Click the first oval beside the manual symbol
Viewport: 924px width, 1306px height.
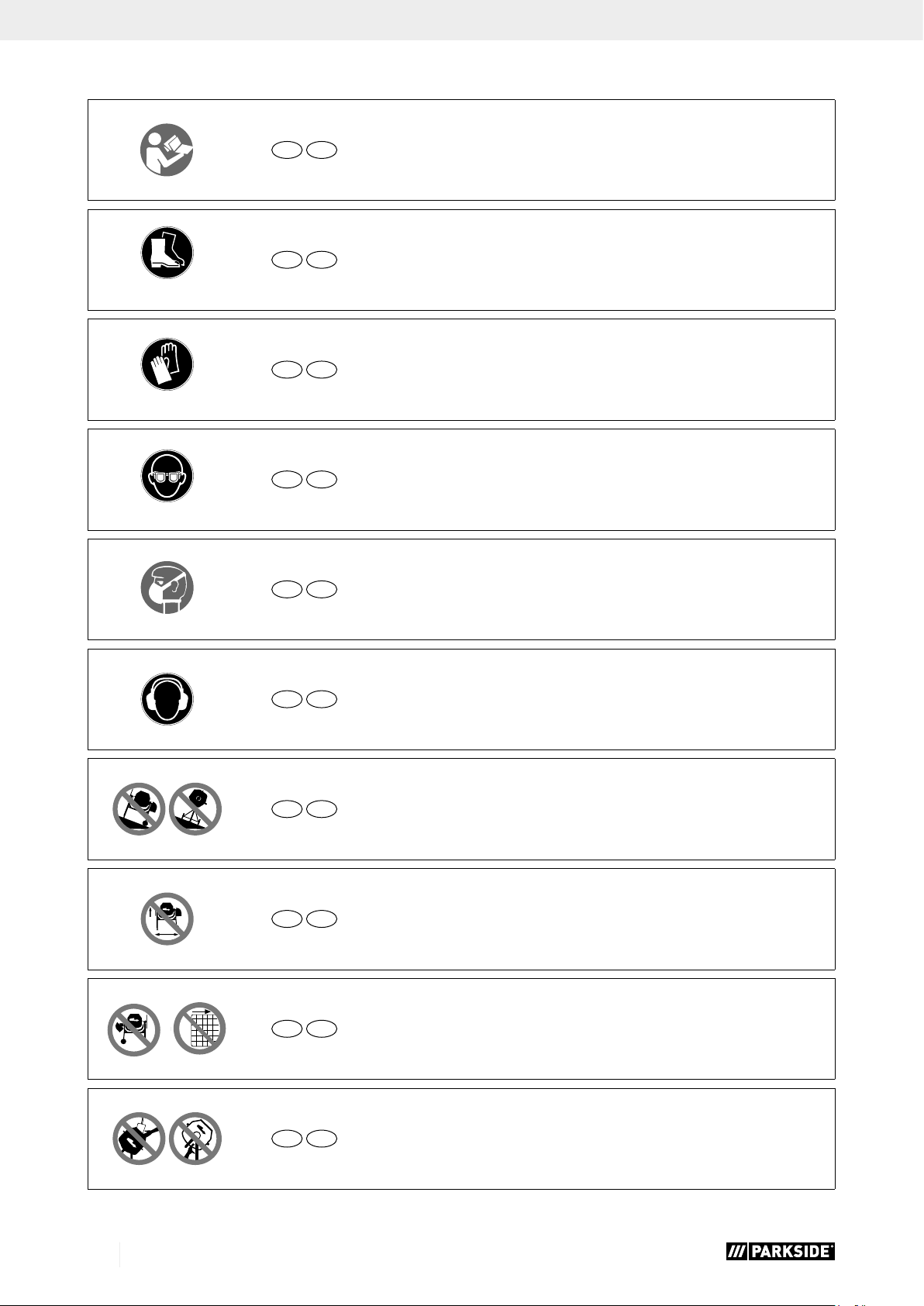(x=287, y=150)
